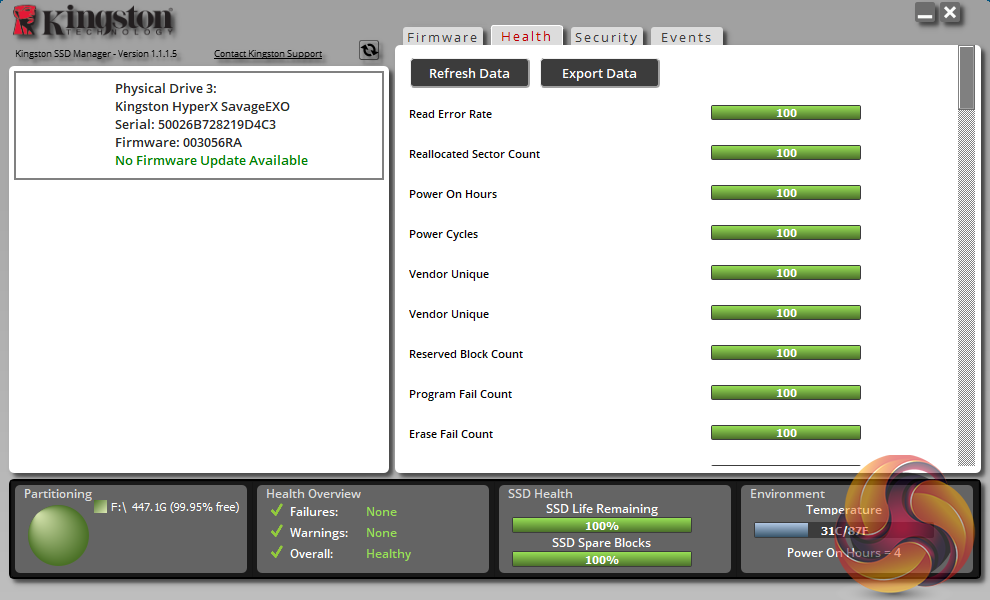Click the Program Fail Count bar
Image resolution: width=990 pixels, height=600 pixels.
(x=785, y=393)
